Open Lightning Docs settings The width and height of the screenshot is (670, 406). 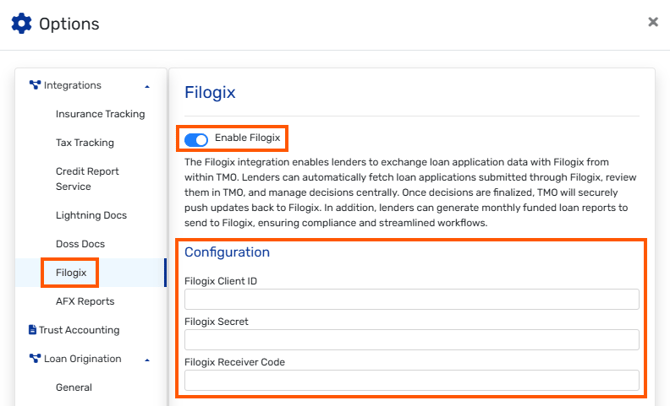(x=91, y=215)
